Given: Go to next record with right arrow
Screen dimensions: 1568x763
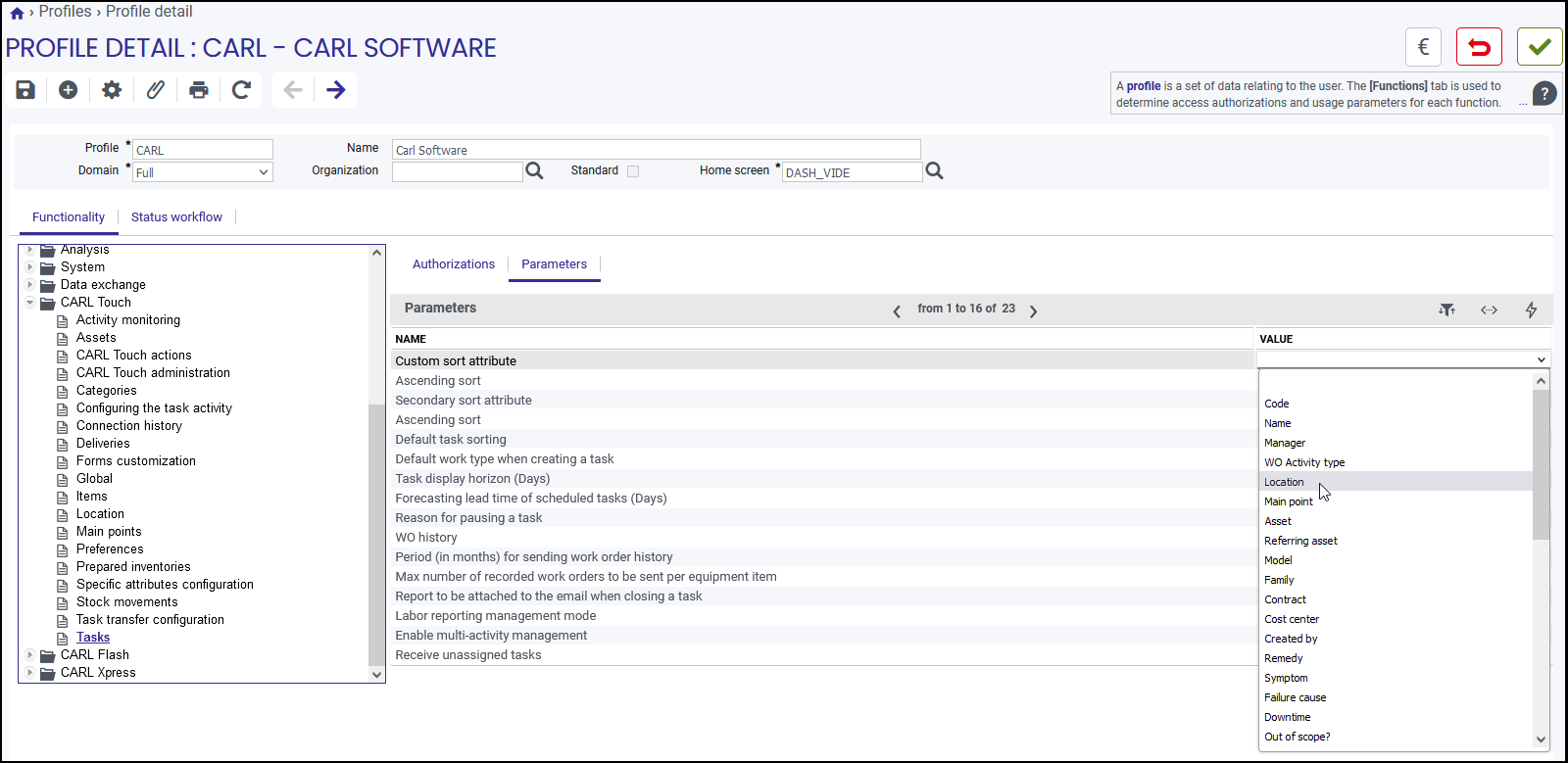Looking at the screenshot, I should [x=336, y=90].
